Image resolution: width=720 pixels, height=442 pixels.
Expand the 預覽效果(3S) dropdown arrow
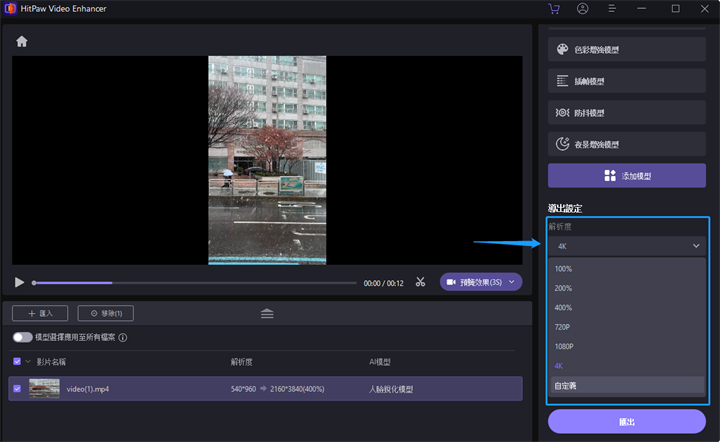[x=512, y=282]
